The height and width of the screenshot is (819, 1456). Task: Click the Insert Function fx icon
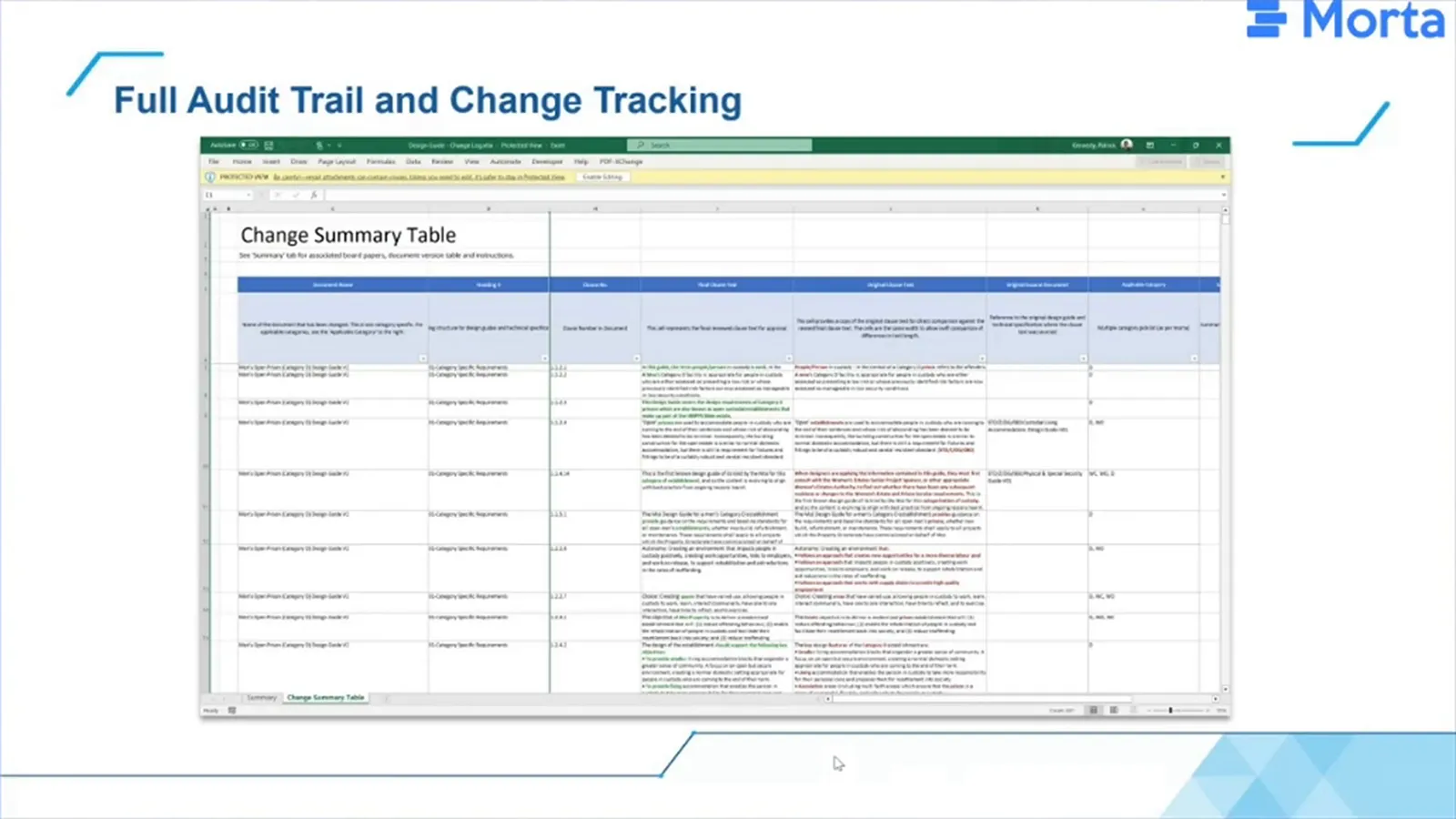point(313,195)
